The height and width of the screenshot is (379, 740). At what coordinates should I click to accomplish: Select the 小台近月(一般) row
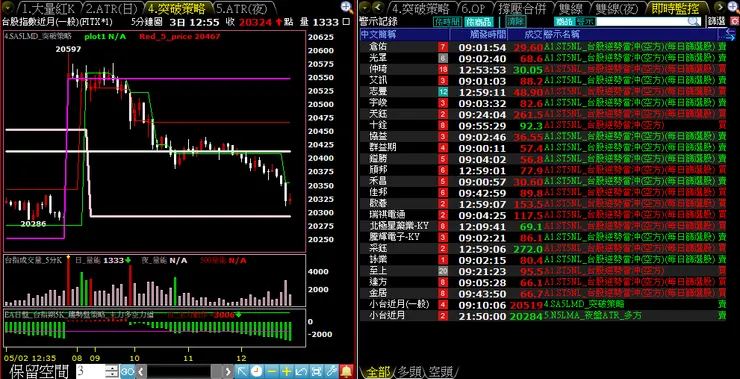[543, 304]
